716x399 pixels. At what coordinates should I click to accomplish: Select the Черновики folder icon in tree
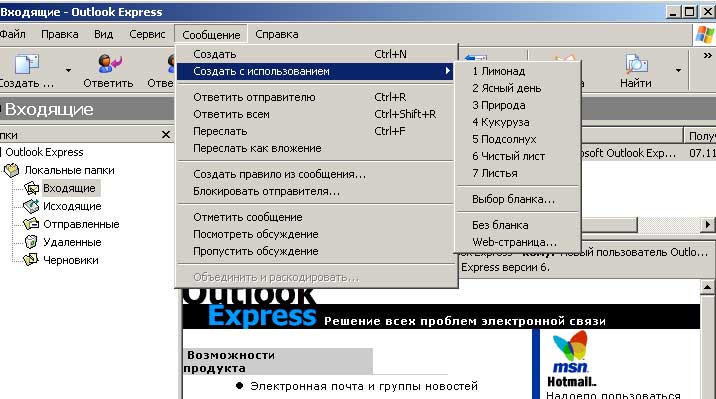31,260
